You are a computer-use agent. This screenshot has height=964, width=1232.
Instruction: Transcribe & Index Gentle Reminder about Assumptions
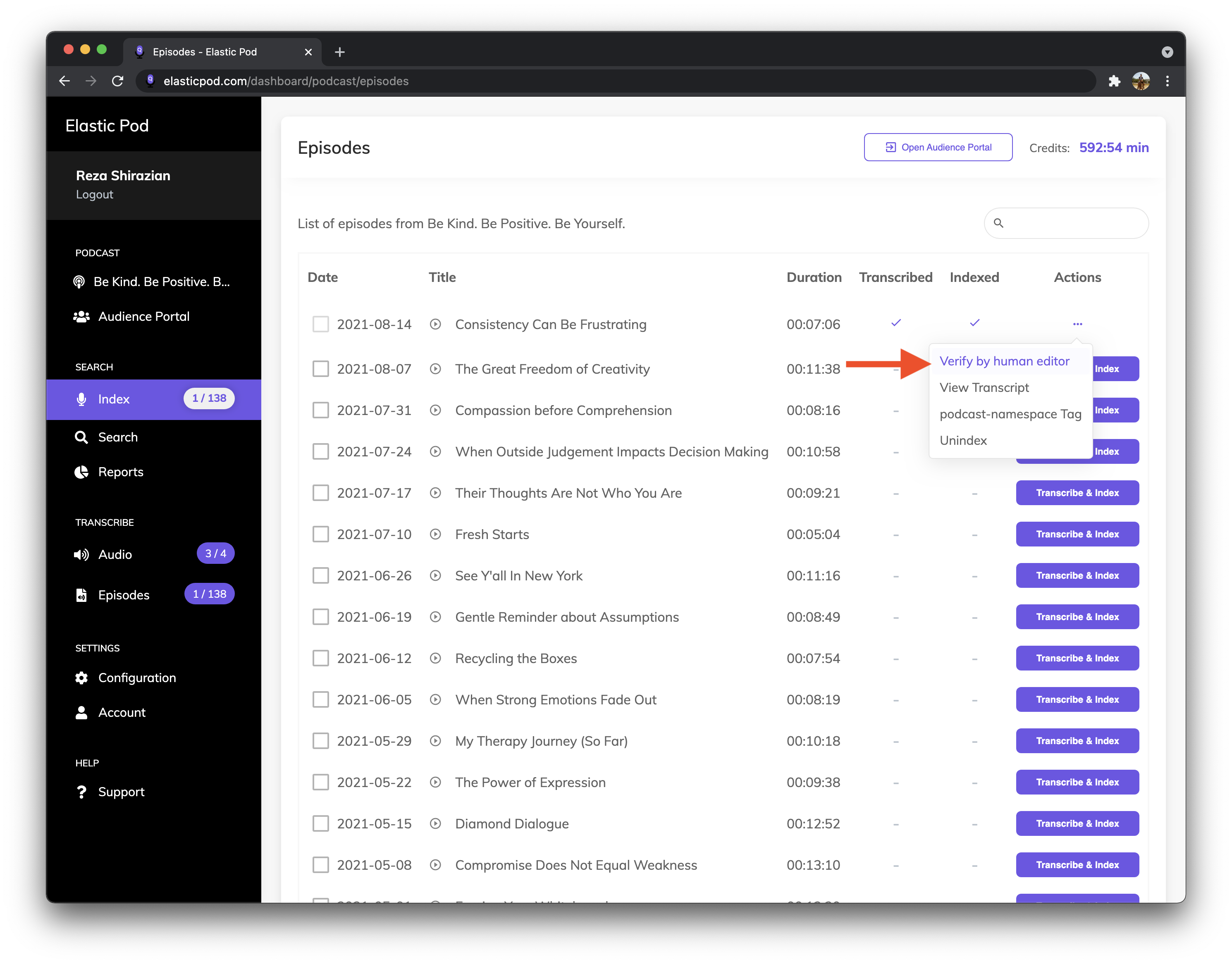1077,617
